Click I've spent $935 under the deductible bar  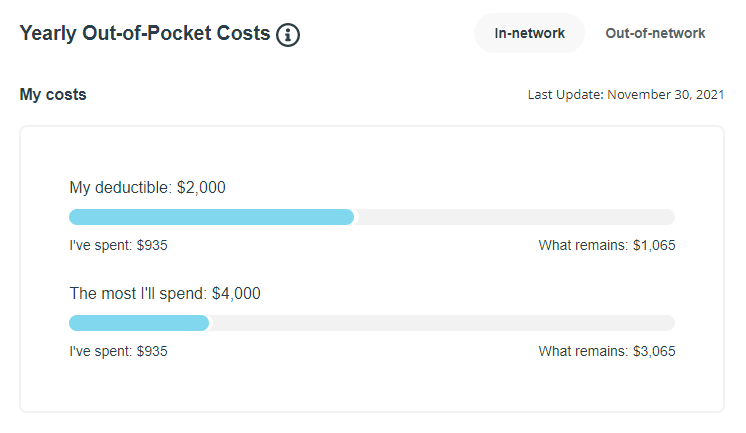pos(118,245)
